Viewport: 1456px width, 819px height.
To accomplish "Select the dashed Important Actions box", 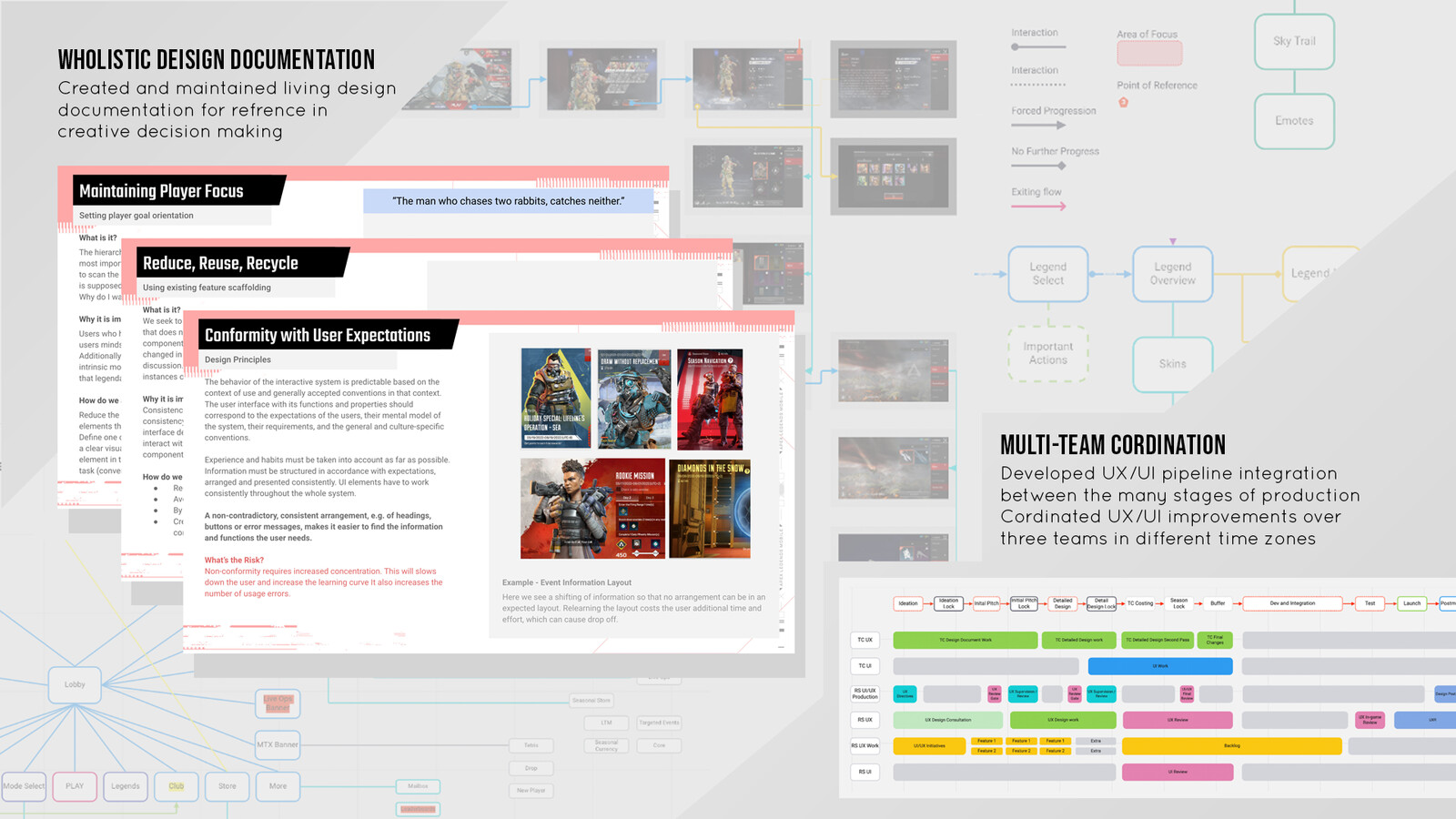I will point(1048,353).
